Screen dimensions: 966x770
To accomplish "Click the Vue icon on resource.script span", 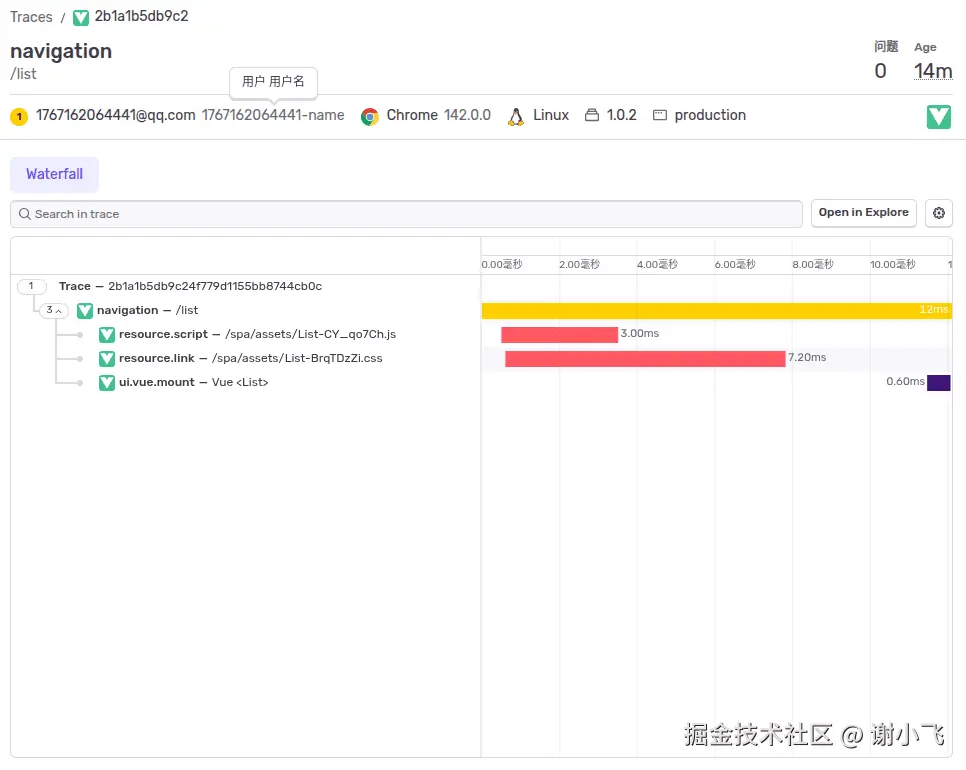I will pyautogui.click(x=107, y=334).
